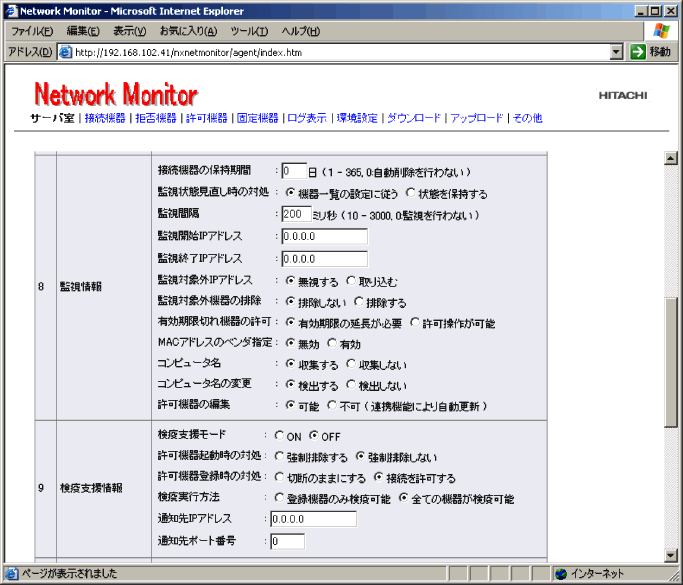Open the お気に入り(A) menu
The height and width of the screenshot is (585, 683).
(188, 31)
